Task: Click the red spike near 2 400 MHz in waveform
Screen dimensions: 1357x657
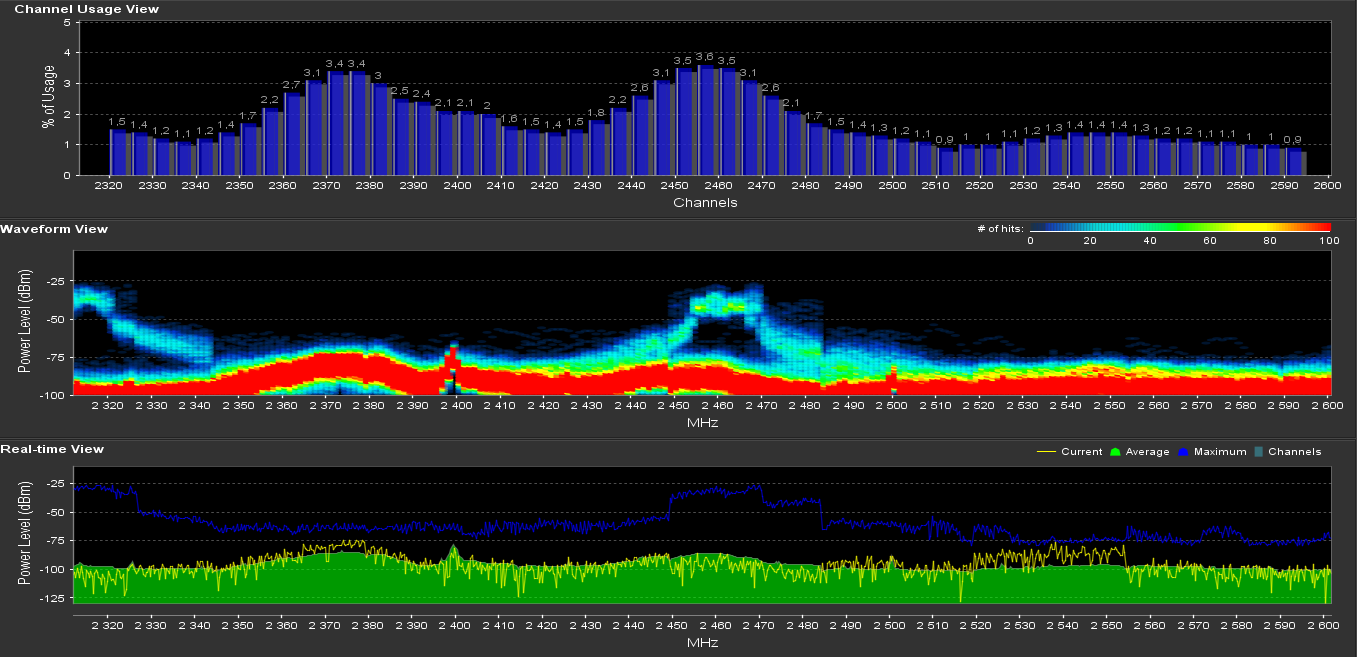Action: [453, 357]
